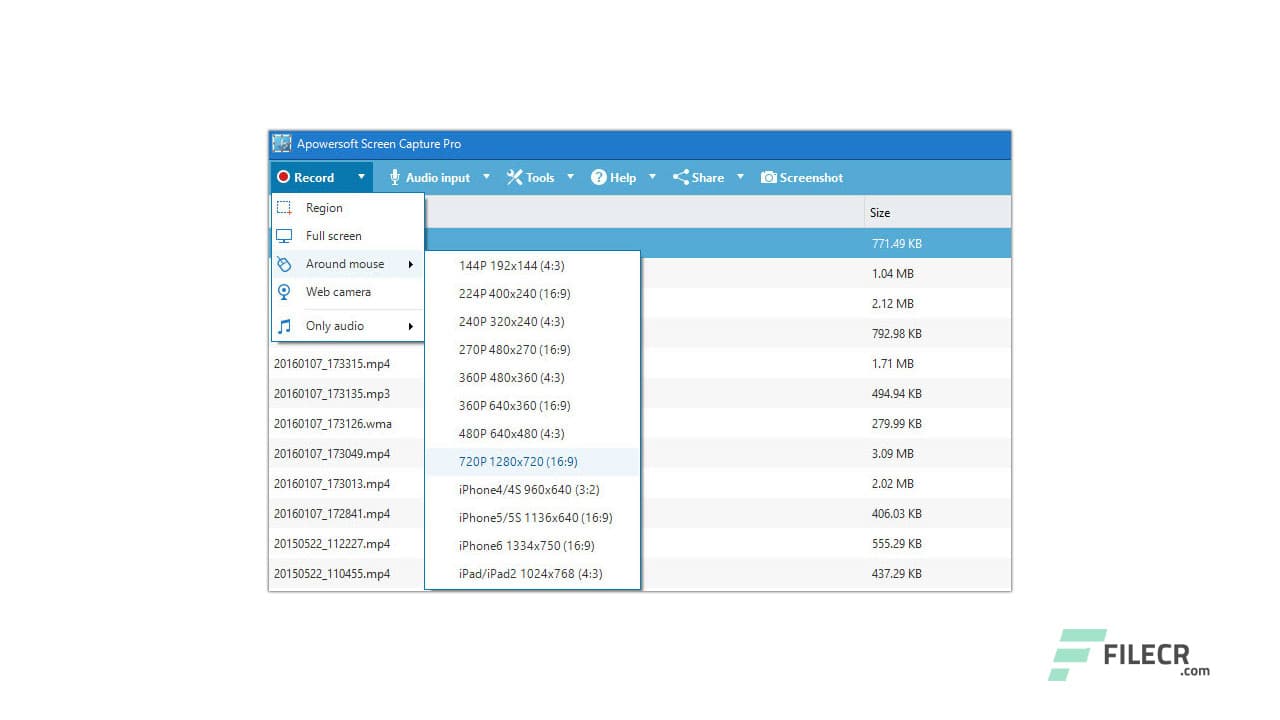This screenshot has height=720, width=1280.
Task: Select the file 20160107_173315.mp4
Action: [333, 363]
